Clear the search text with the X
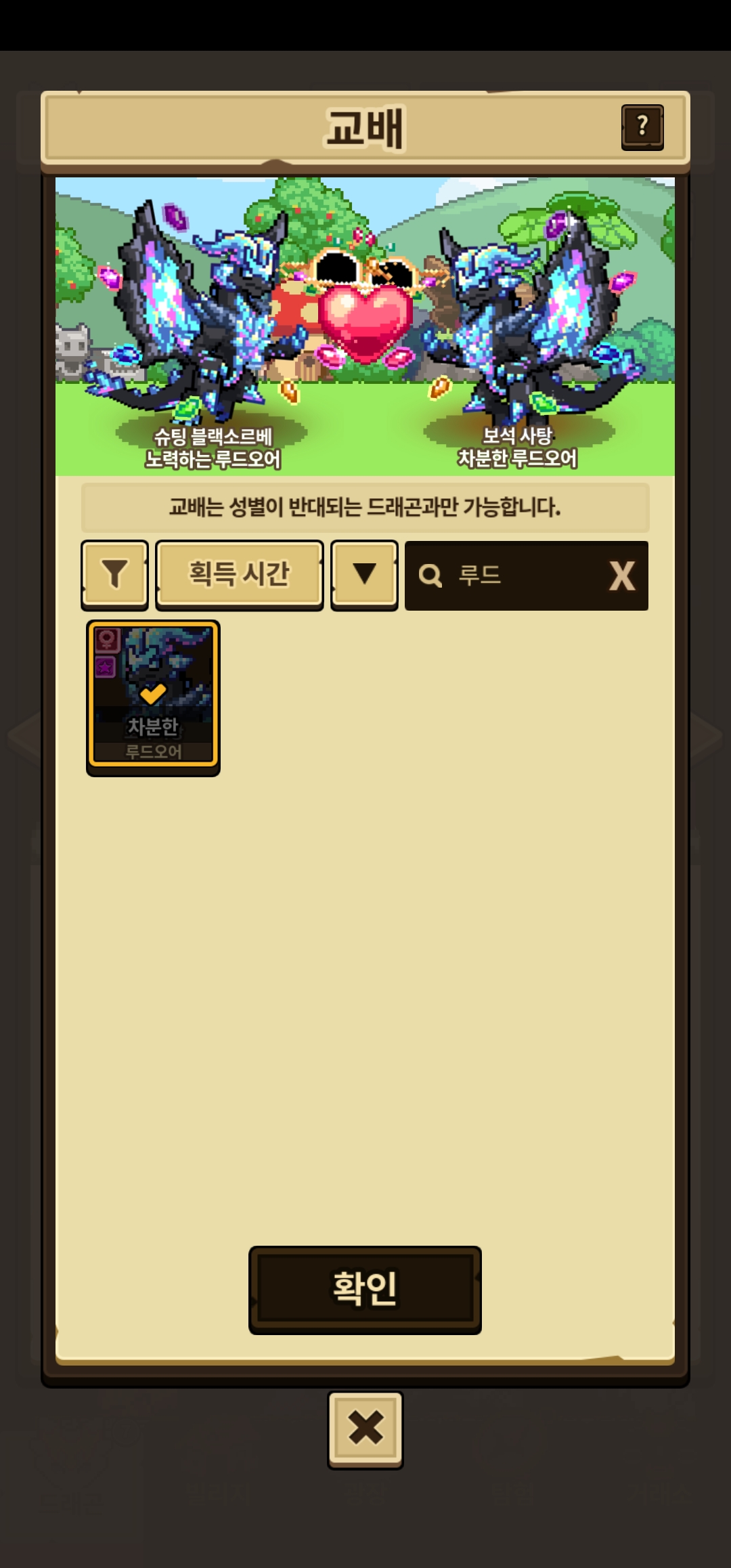Viewport: 731px width, 1568px height. click(x=622, y=576)
